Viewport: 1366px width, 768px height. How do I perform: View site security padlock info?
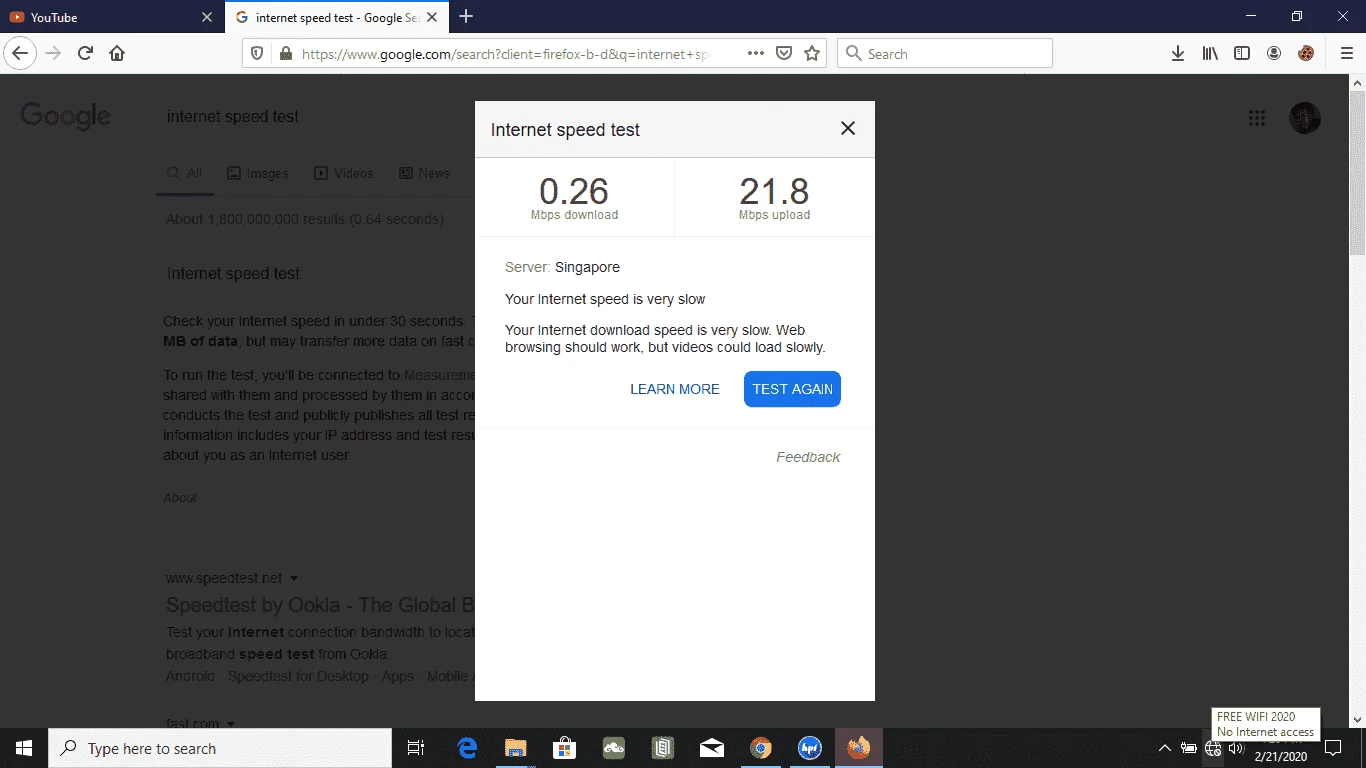tap(285, 54)
